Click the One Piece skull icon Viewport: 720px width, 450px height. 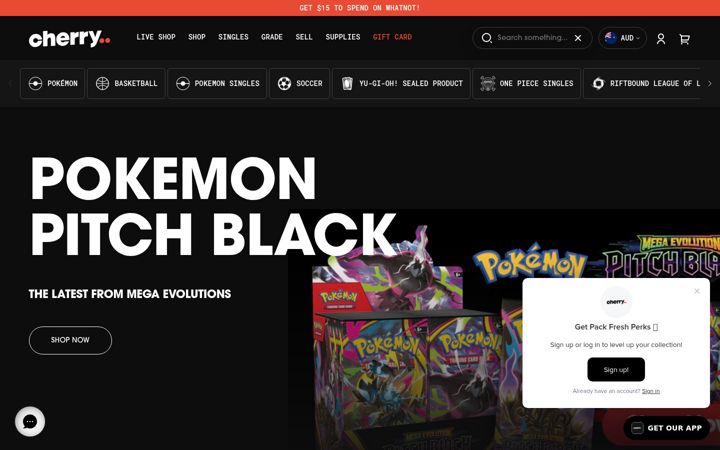[488, 84]
